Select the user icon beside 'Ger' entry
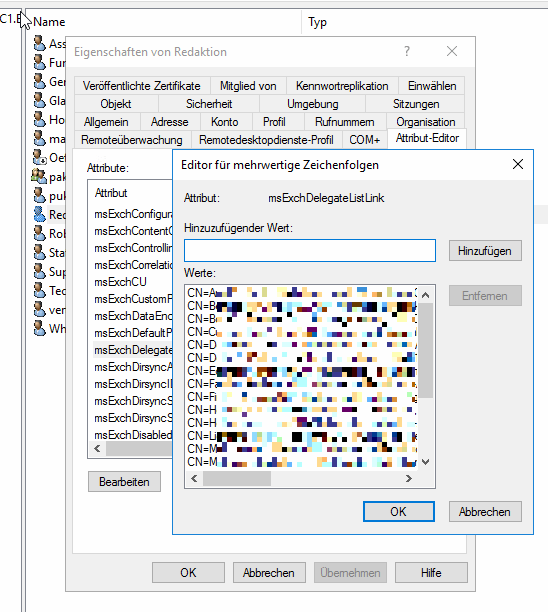The height and width of the screenshot is (612, 548). [39, 81]
